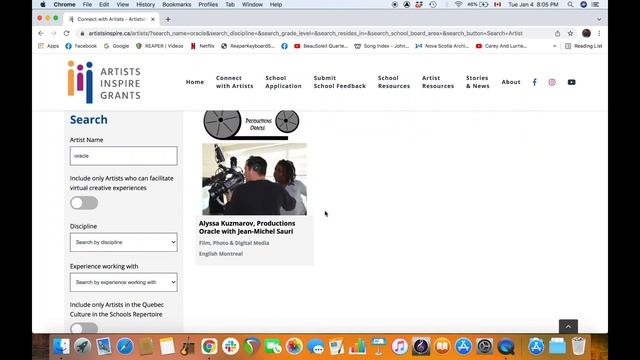The height and width of the screenshot is (360, 640).
Task: Reload the page with the refresh icon
Action: (67, 33)
